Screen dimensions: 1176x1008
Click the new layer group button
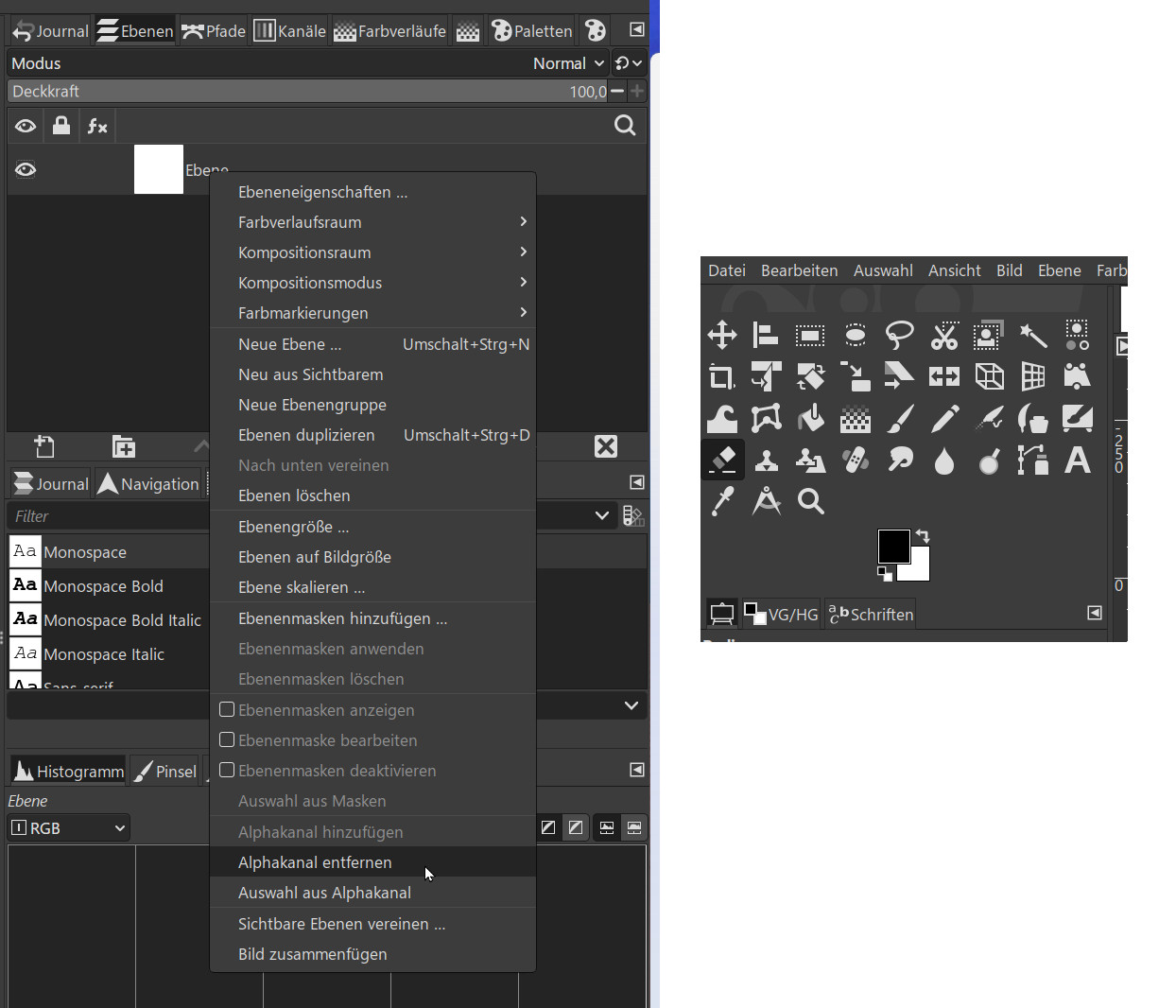124,446
